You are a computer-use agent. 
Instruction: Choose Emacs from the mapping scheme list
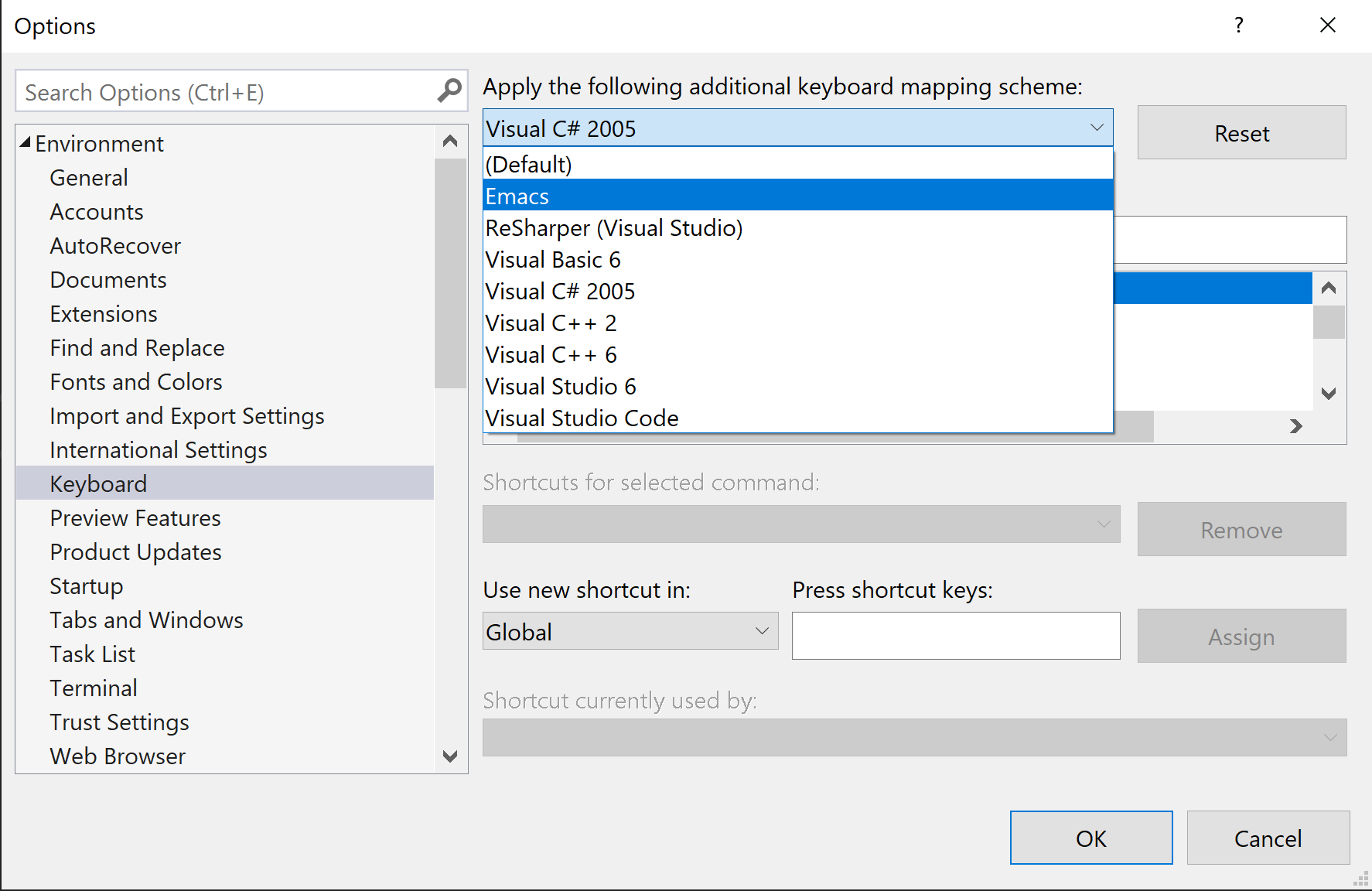(797, 196)
